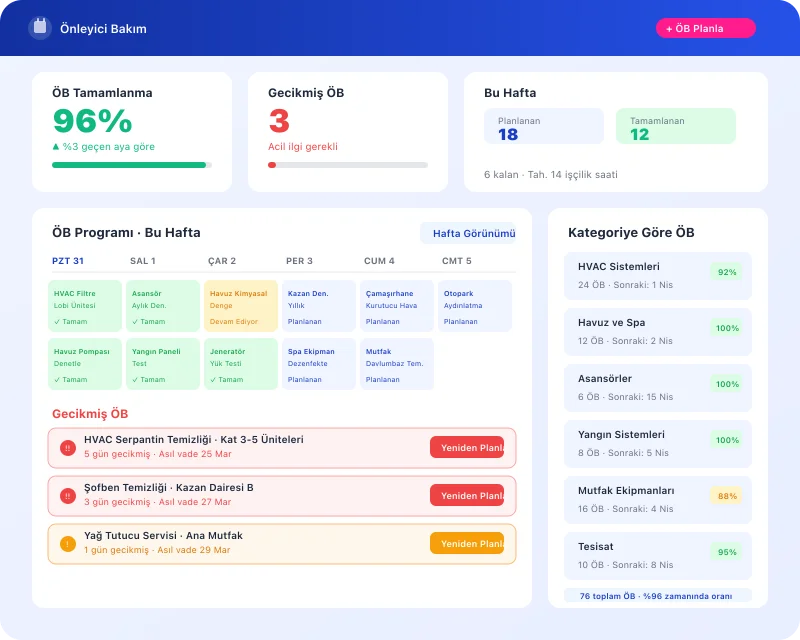Click the 76 toplam ÖB summary link
Image resolution: width=800 pixels, height=640 pixels.
[x=657, y=596]
